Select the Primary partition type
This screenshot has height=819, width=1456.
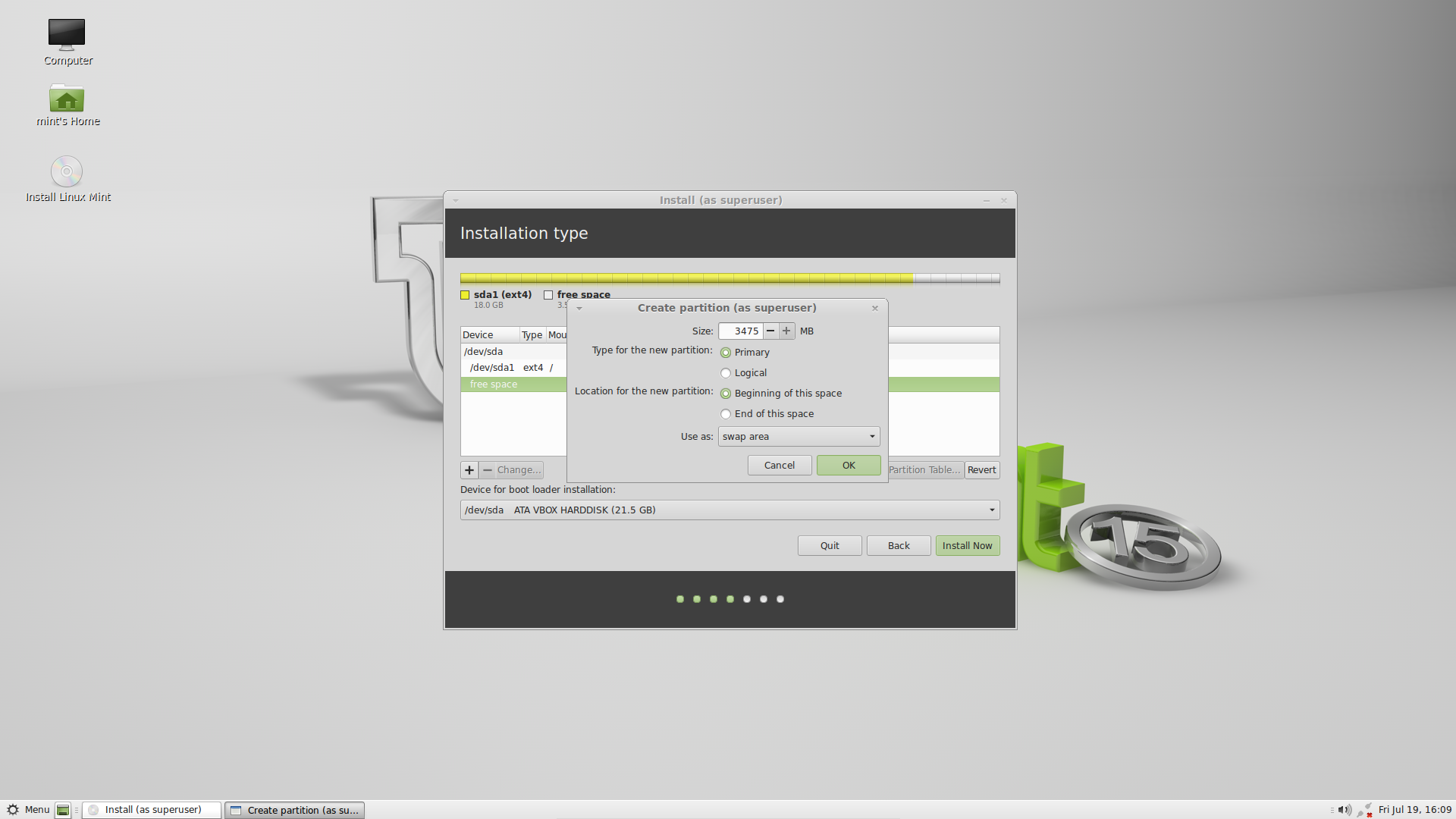click(726, 353)
